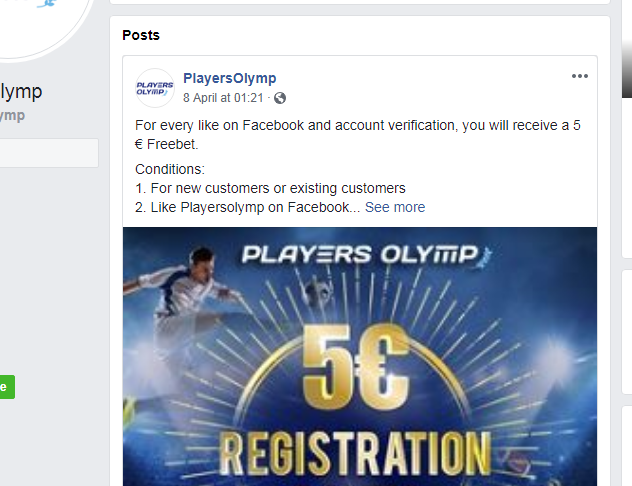The height and width of the screenshot is (486, 632).
Task: Click the large page title in left sidebar
Action: pyautogui.click(x=20, y=92)
